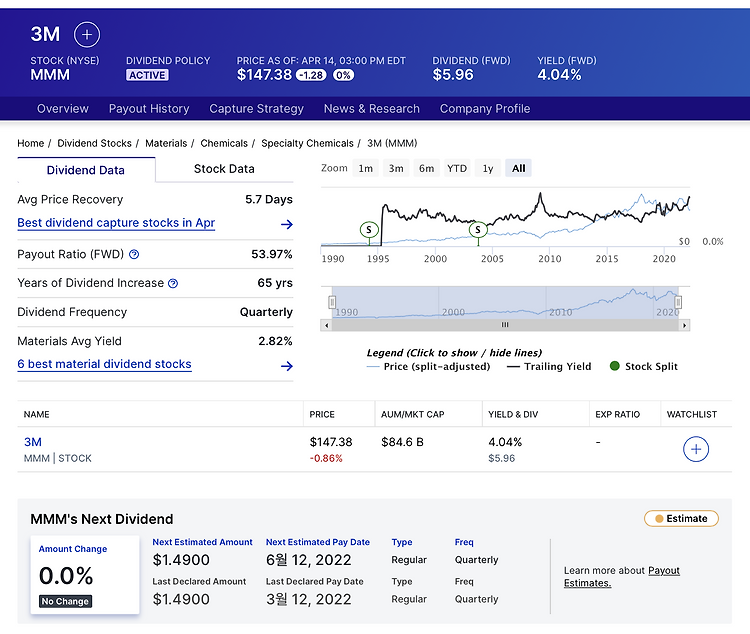This screenshot has width=750, height=634.
Task: Click the 6월 12, 2022 estimated pay date
Action: 309,560
